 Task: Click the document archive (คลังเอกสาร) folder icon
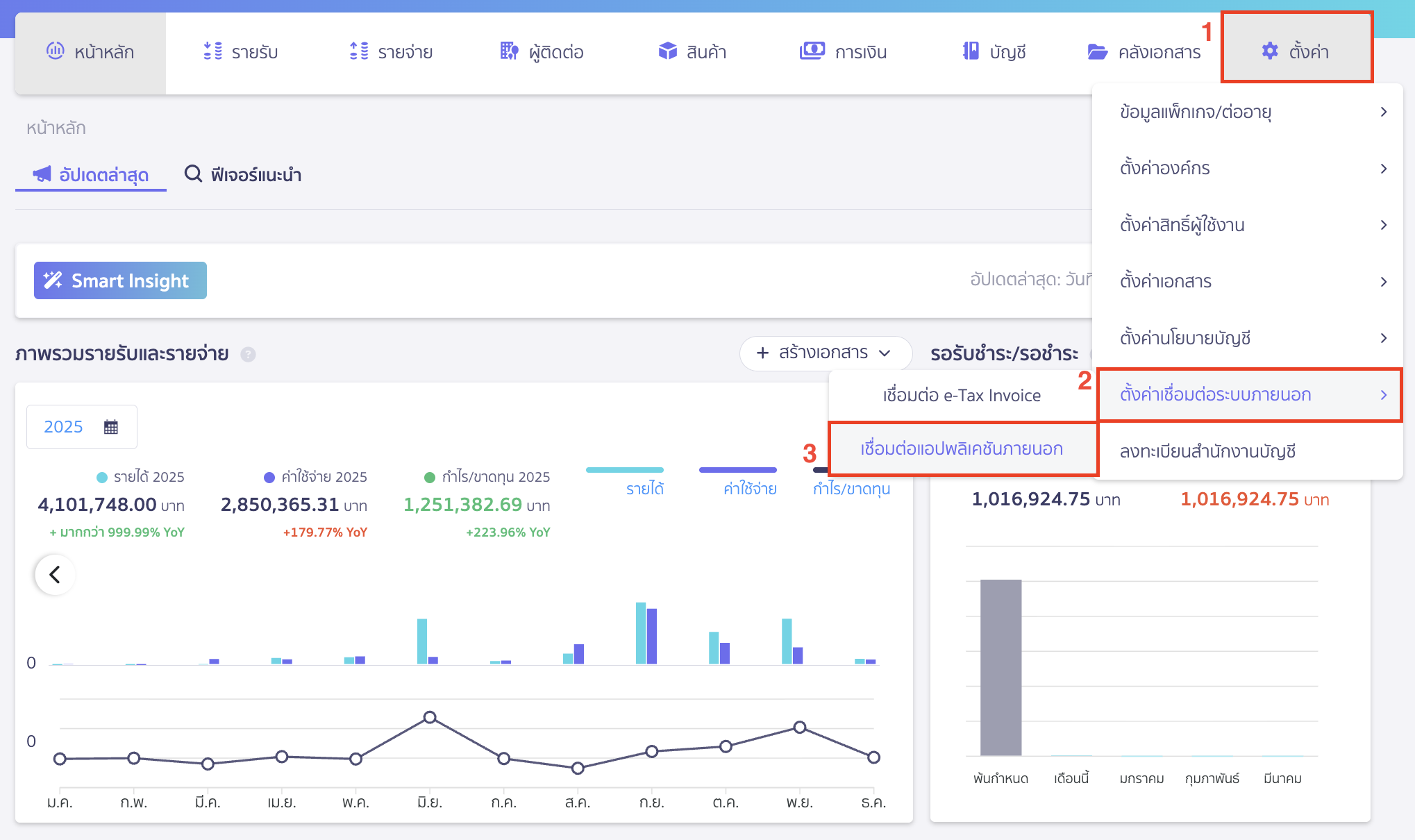coord(1097,51)
